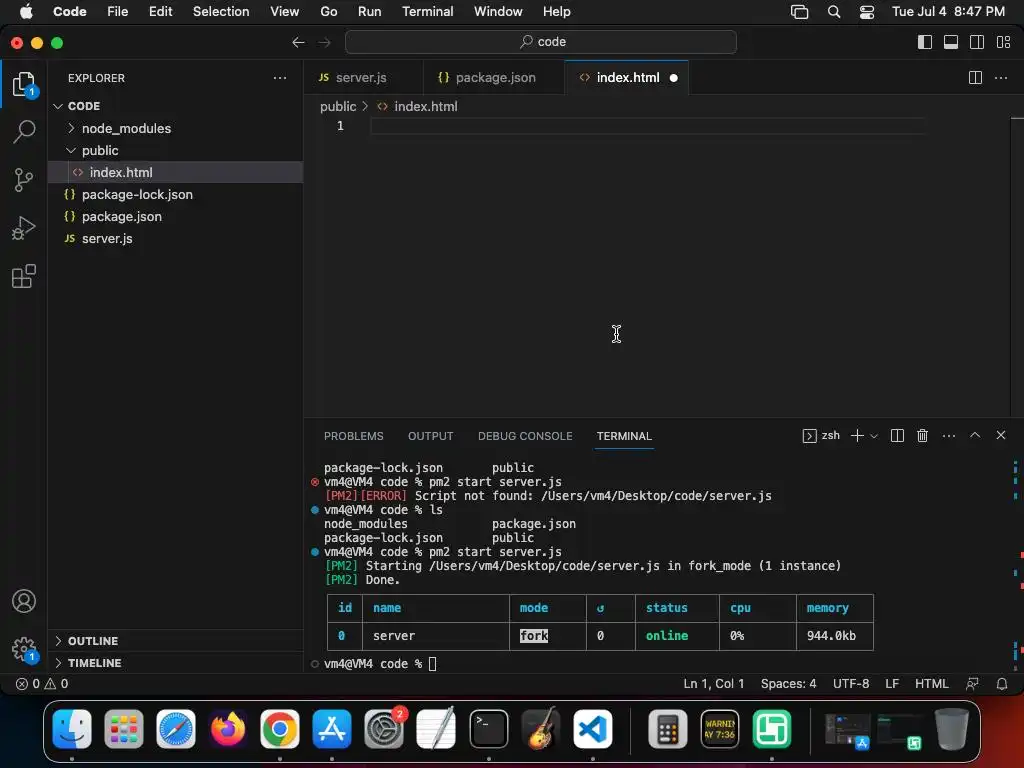The image size is (1024, 768).
Task: Open Safari from the Dock
Action: tap(176, 729)
